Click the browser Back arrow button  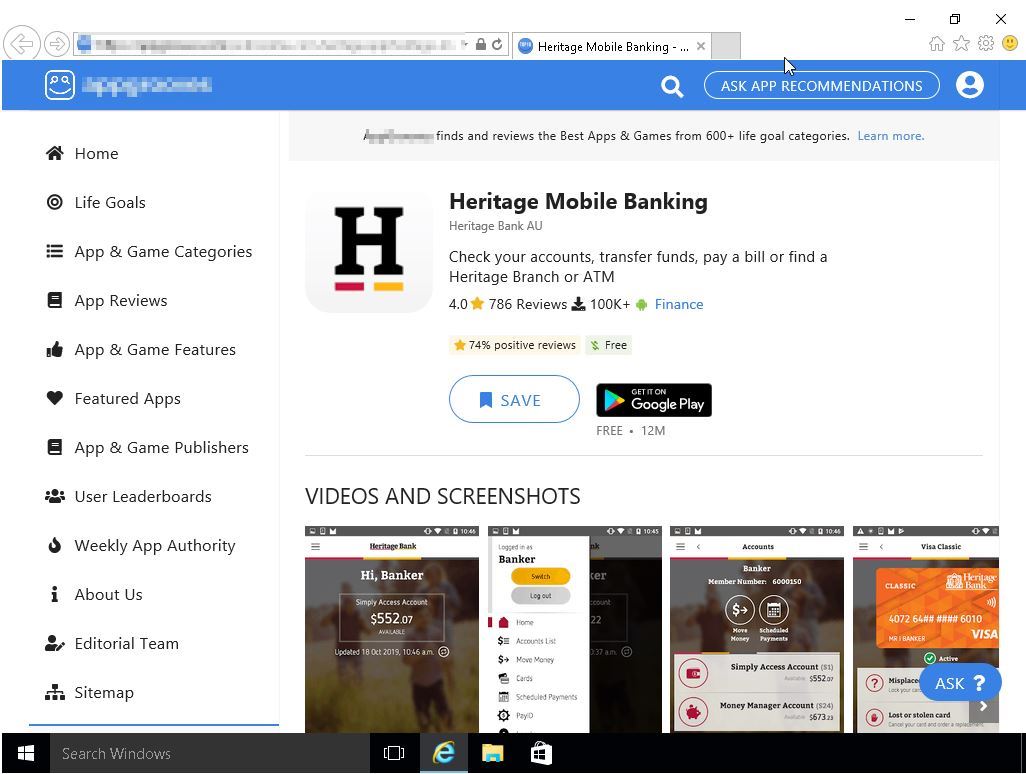tap(22, 44)
